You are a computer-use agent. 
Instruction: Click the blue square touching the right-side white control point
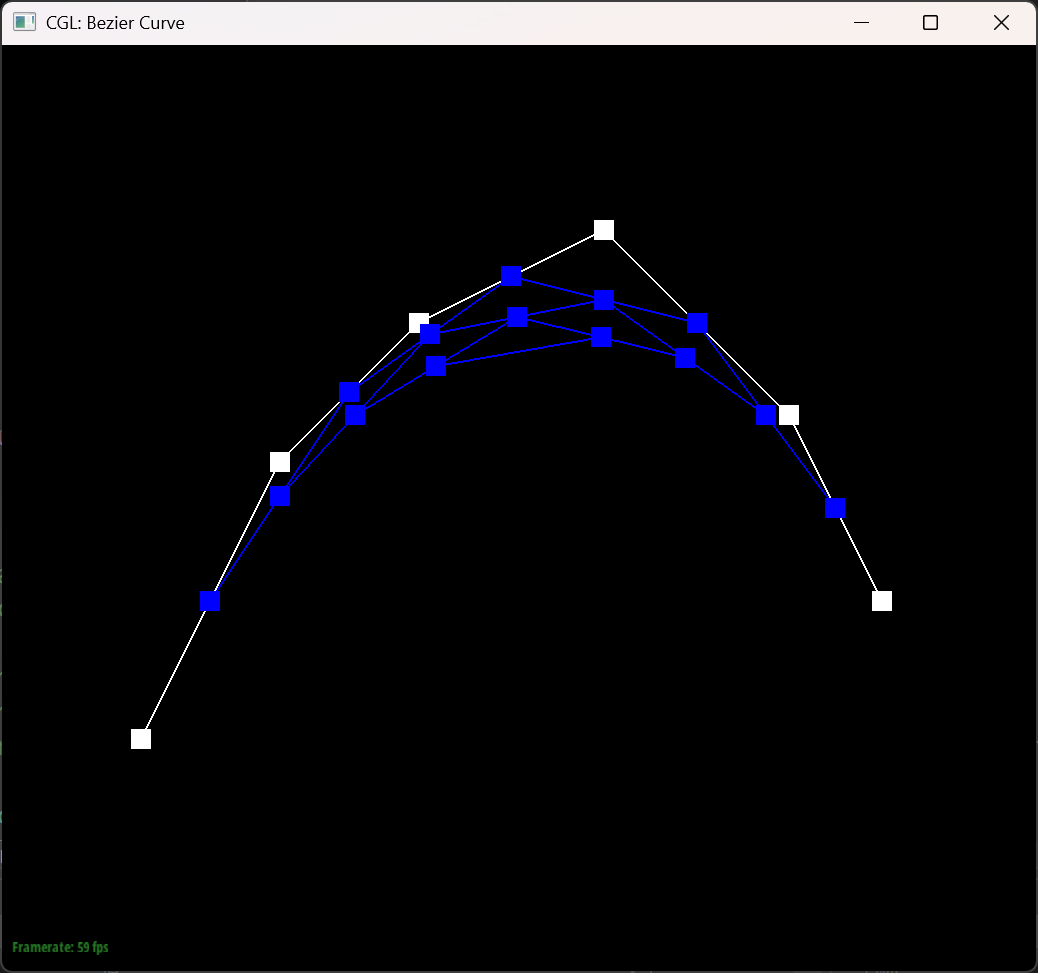(x=766, y=415)
